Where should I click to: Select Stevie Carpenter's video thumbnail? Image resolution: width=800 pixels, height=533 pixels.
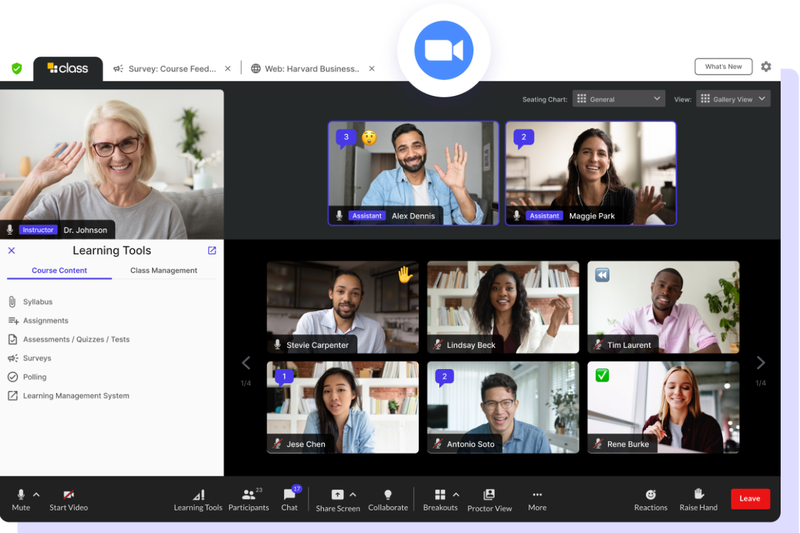pos(342,307)
